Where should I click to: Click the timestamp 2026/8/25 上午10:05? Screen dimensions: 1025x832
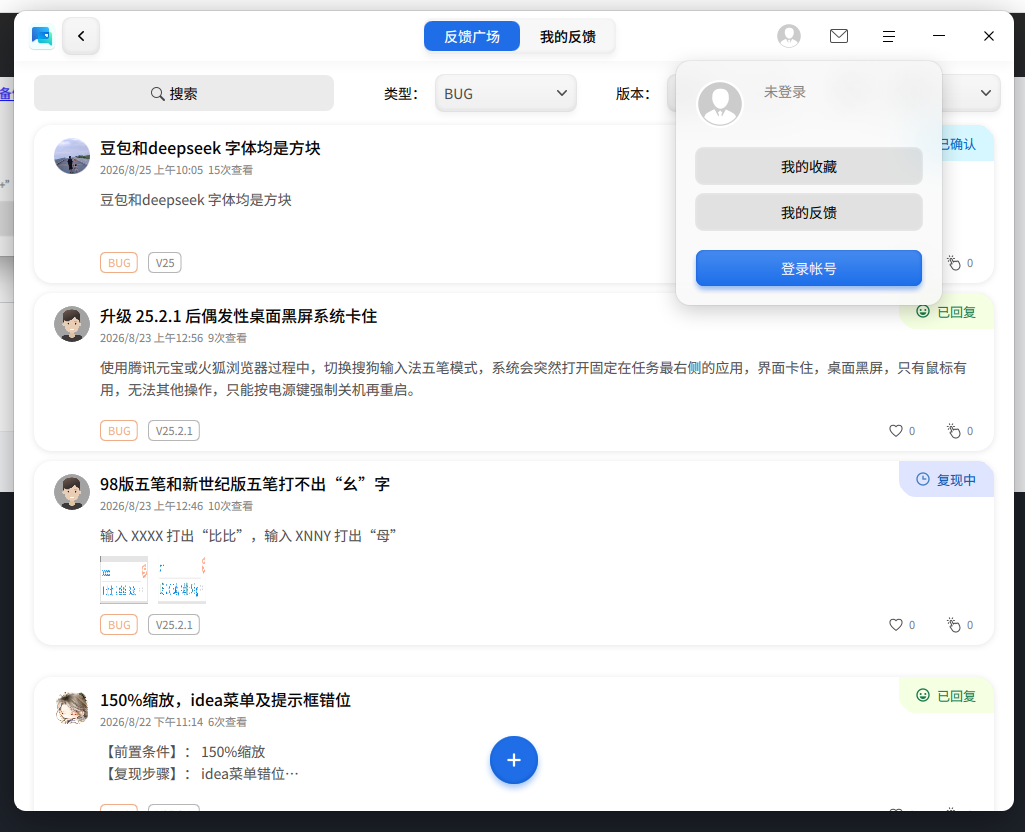(x=151, y=170)
